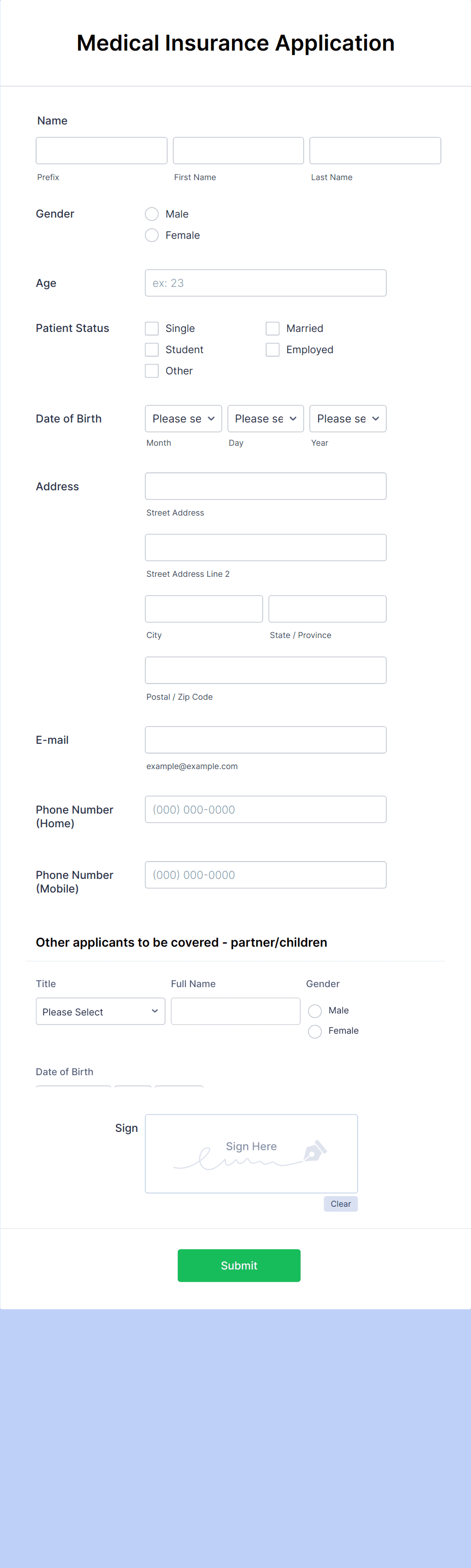Viewport: 471px width, 1568px height.
Task: Click the Sign Here signature area
Action: pyautogui.click(x=251, y=1154)
